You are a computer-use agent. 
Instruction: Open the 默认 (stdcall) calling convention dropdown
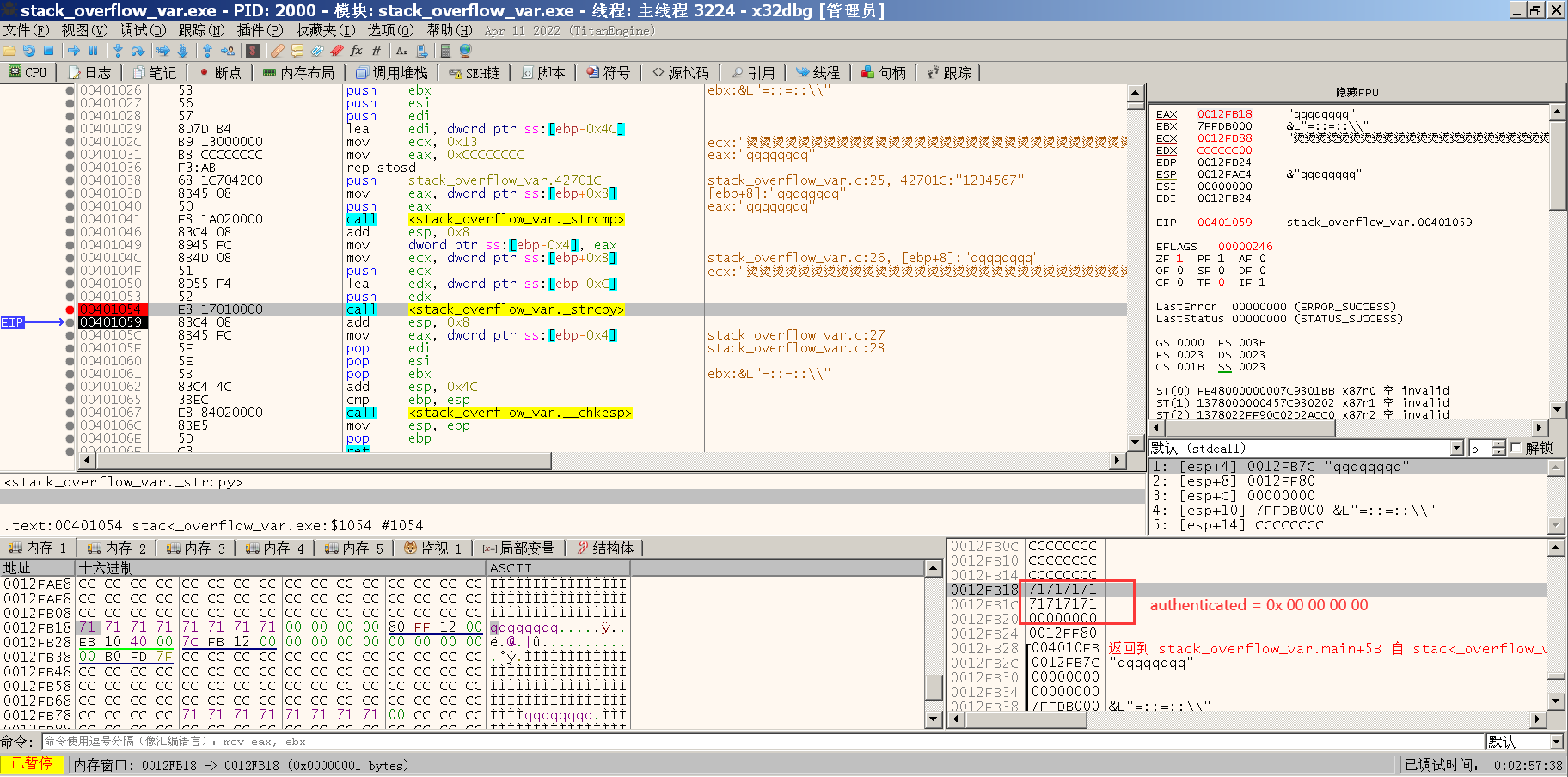tap(1455, 447)
